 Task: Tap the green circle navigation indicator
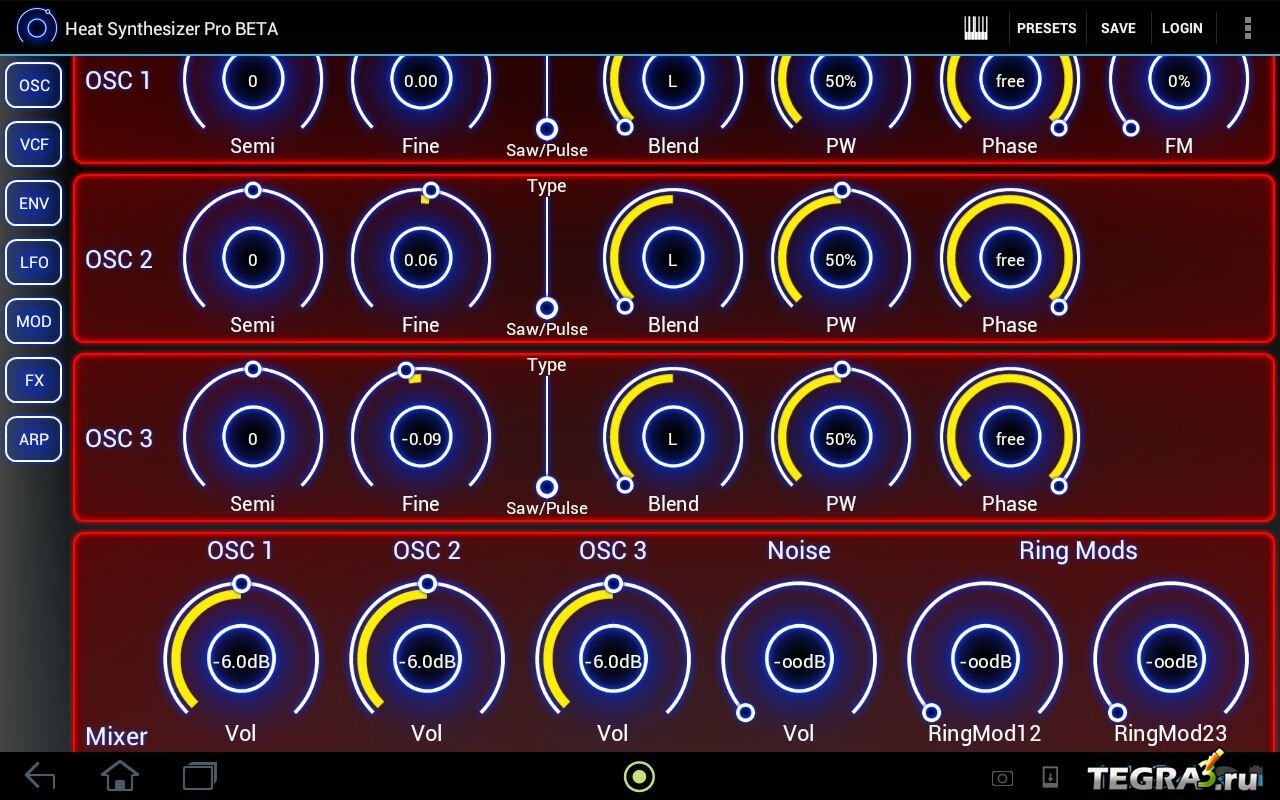point(639,776)
